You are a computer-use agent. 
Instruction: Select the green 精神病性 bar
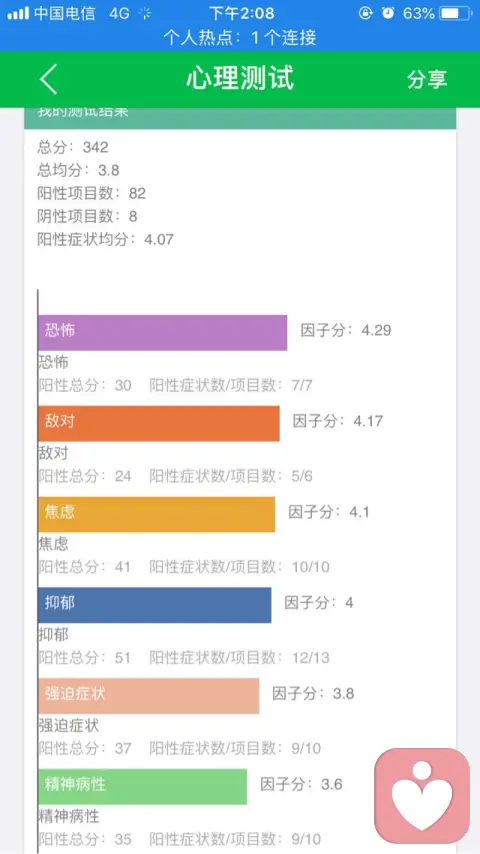tap(142, 786)
